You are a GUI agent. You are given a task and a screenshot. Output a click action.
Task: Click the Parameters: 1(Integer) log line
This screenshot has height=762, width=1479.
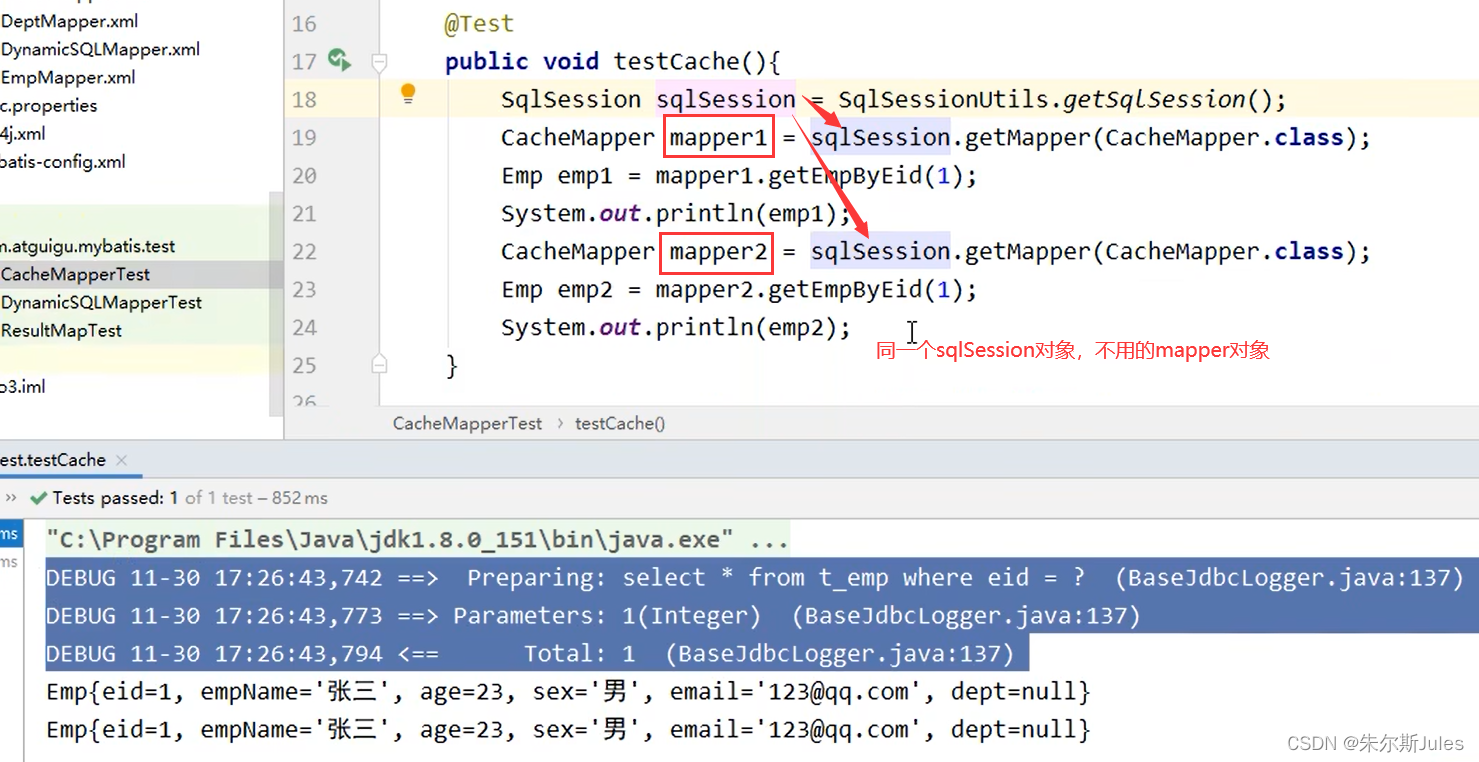point(593,615)
